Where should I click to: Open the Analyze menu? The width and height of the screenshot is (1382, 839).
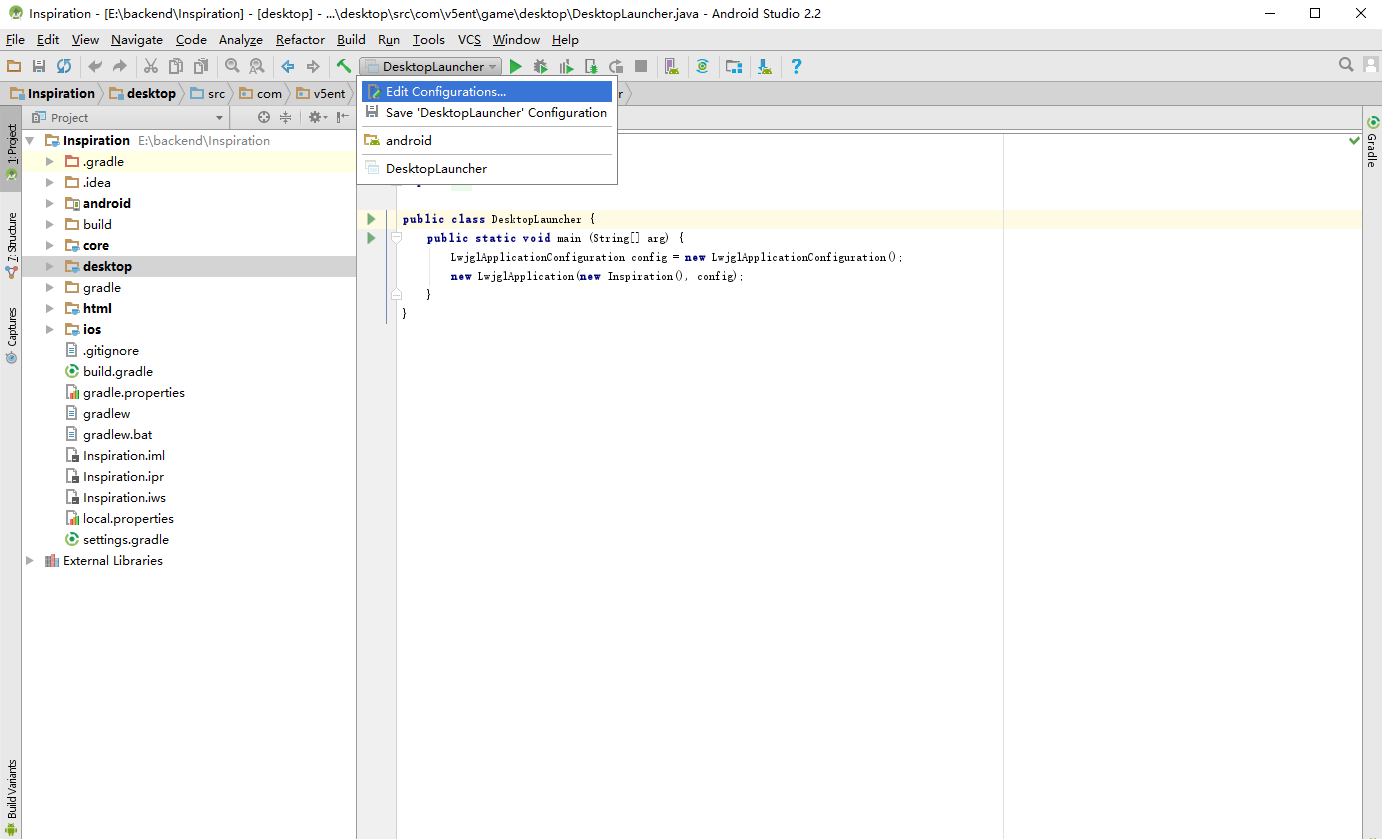[240, 40]
